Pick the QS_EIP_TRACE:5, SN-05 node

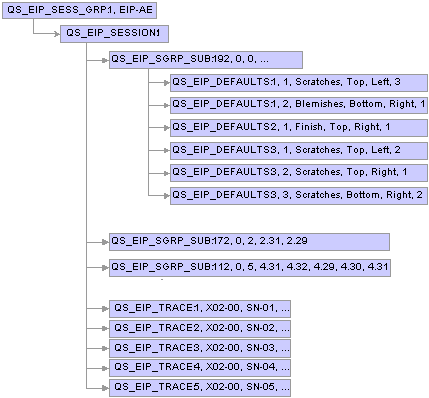200,388
